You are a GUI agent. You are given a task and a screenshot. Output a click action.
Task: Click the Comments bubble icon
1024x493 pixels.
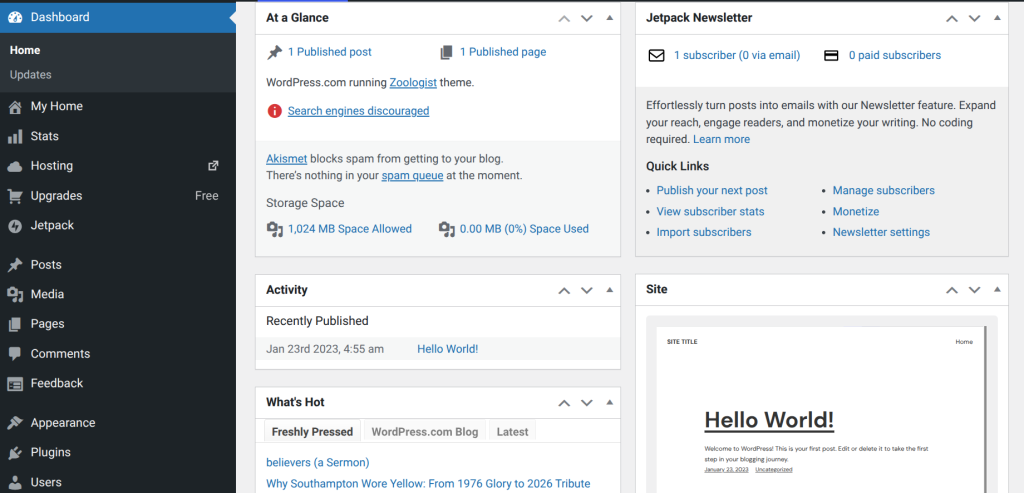point(15,354)
